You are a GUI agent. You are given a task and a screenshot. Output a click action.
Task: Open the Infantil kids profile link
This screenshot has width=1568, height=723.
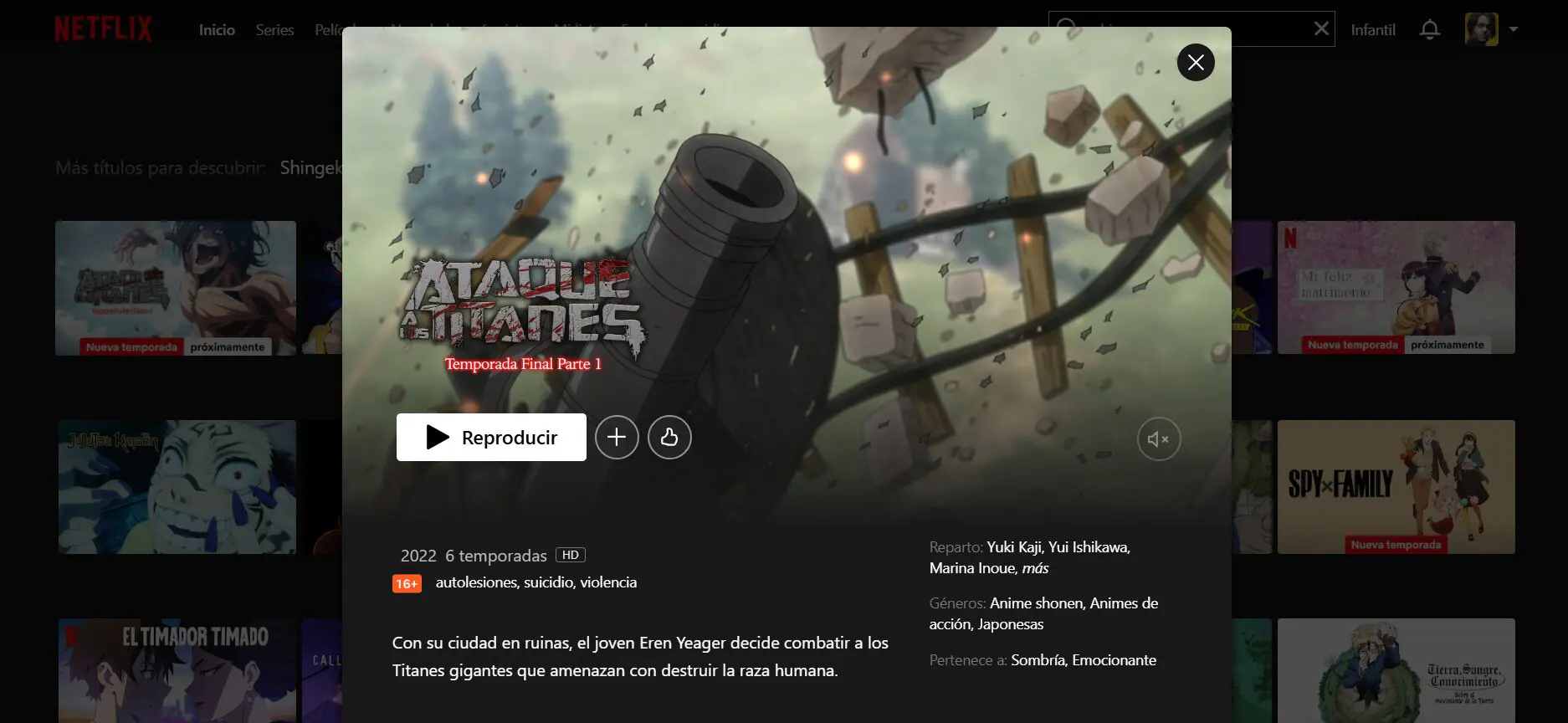click(1373, 29)
